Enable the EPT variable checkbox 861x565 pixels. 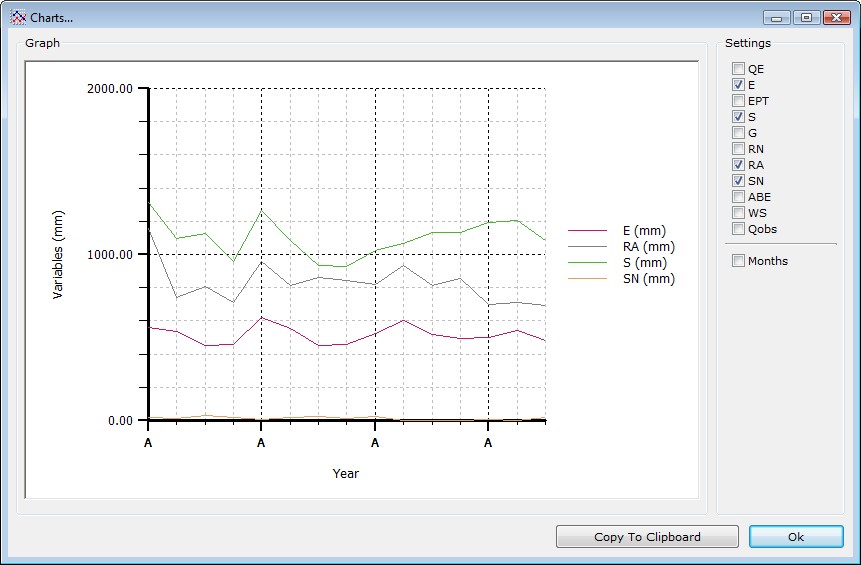[738, 101]
